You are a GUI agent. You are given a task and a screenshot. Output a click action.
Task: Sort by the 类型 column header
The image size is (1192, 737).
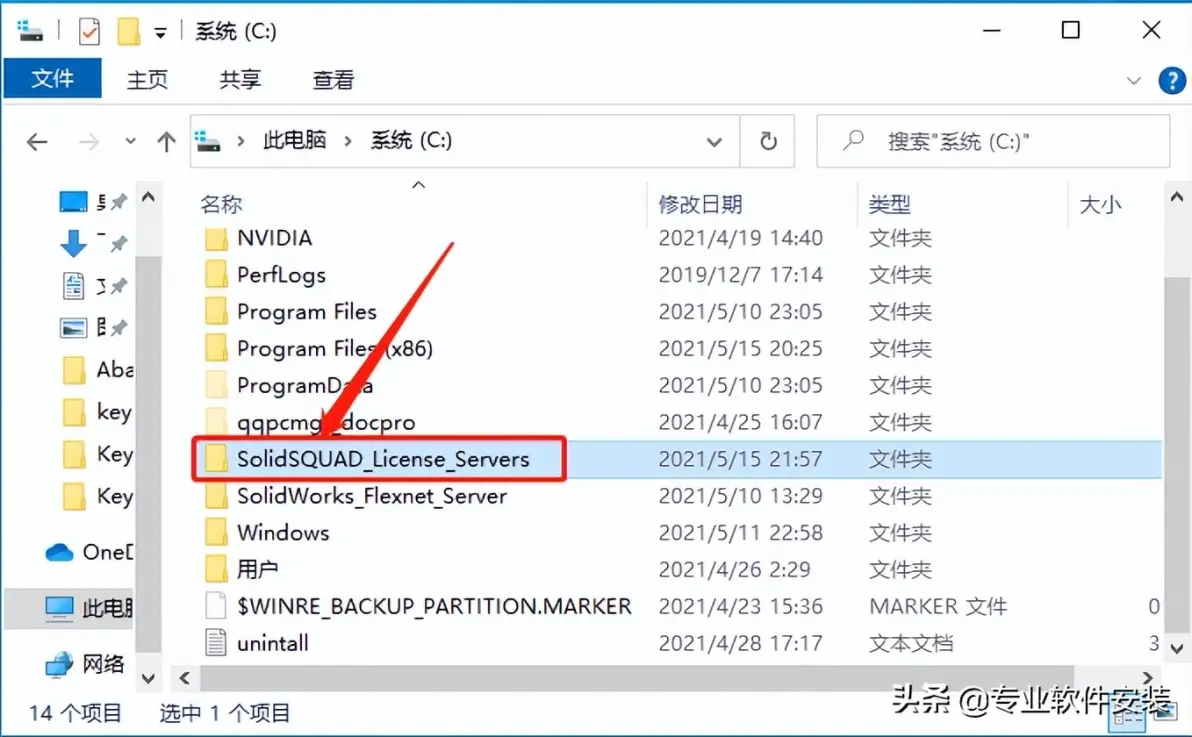pos(889,204)
